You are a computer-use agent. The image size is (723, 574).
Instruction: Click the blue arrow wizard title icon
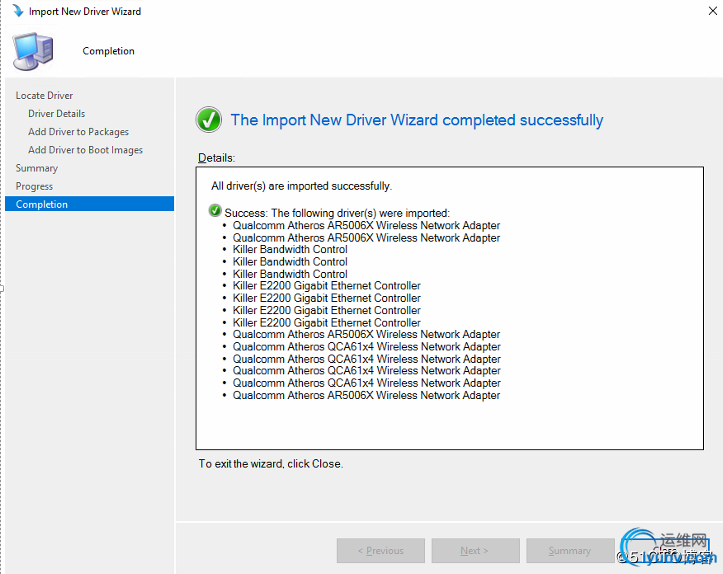tap(18, 11)
